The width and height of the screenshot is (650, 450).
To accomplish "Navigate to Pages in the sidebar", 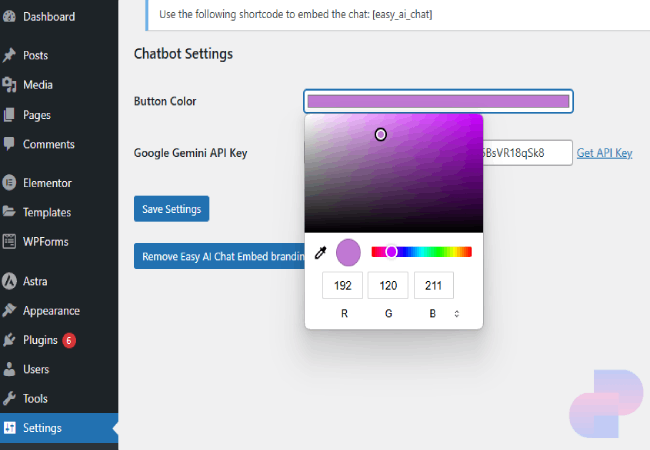I will click(x=37, y=115).
